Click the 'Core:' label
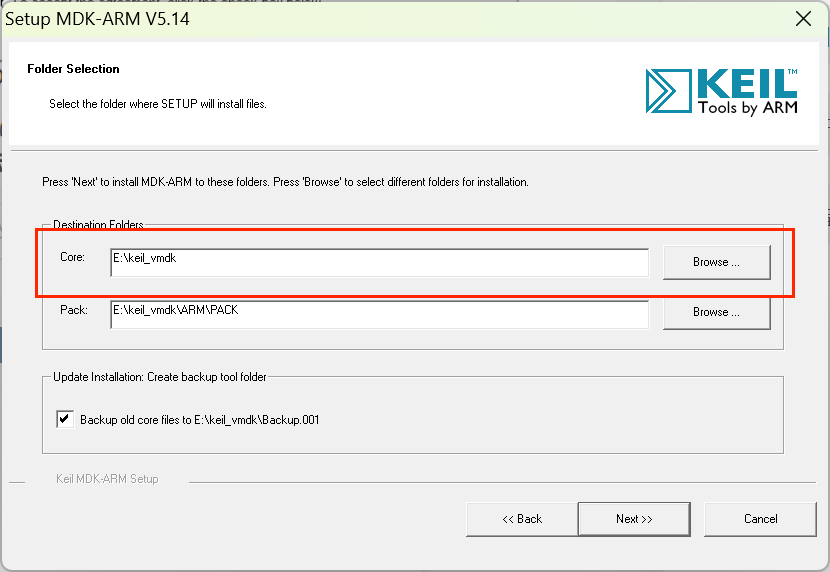 click(73, 257)
